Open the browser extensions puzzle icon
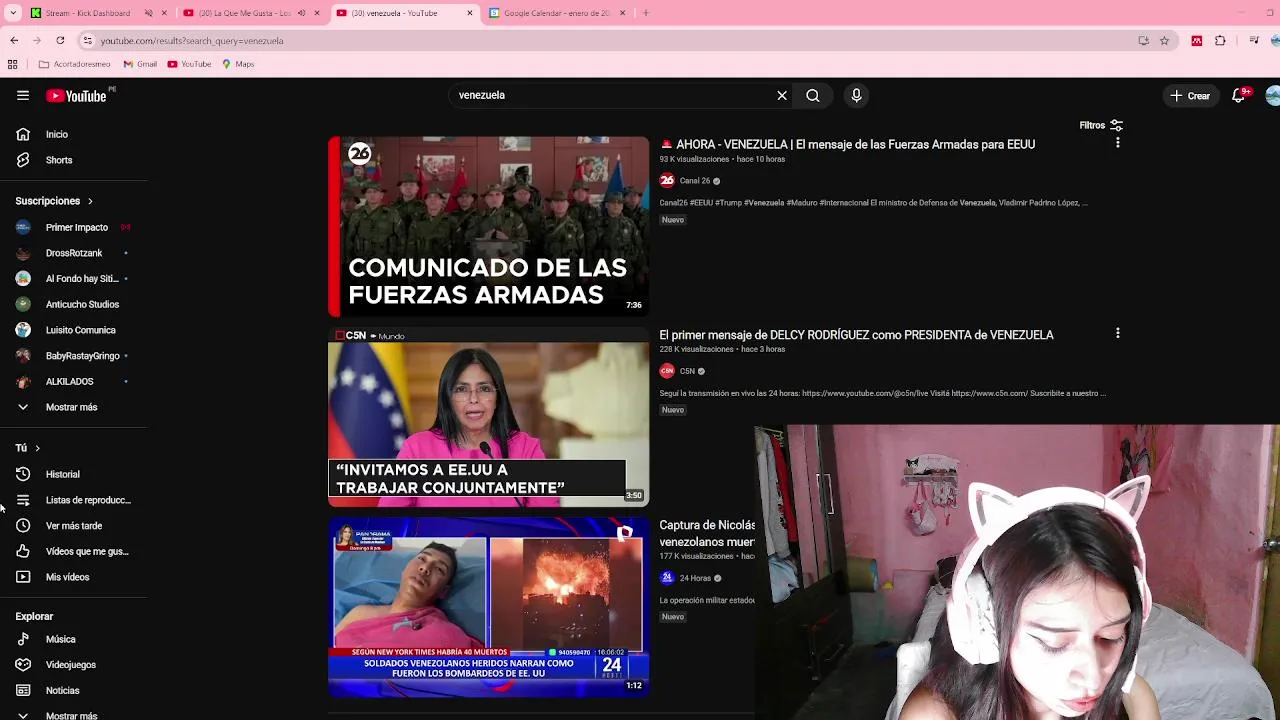Viewport: 1280px width, 720px height. coord(1220,40)
